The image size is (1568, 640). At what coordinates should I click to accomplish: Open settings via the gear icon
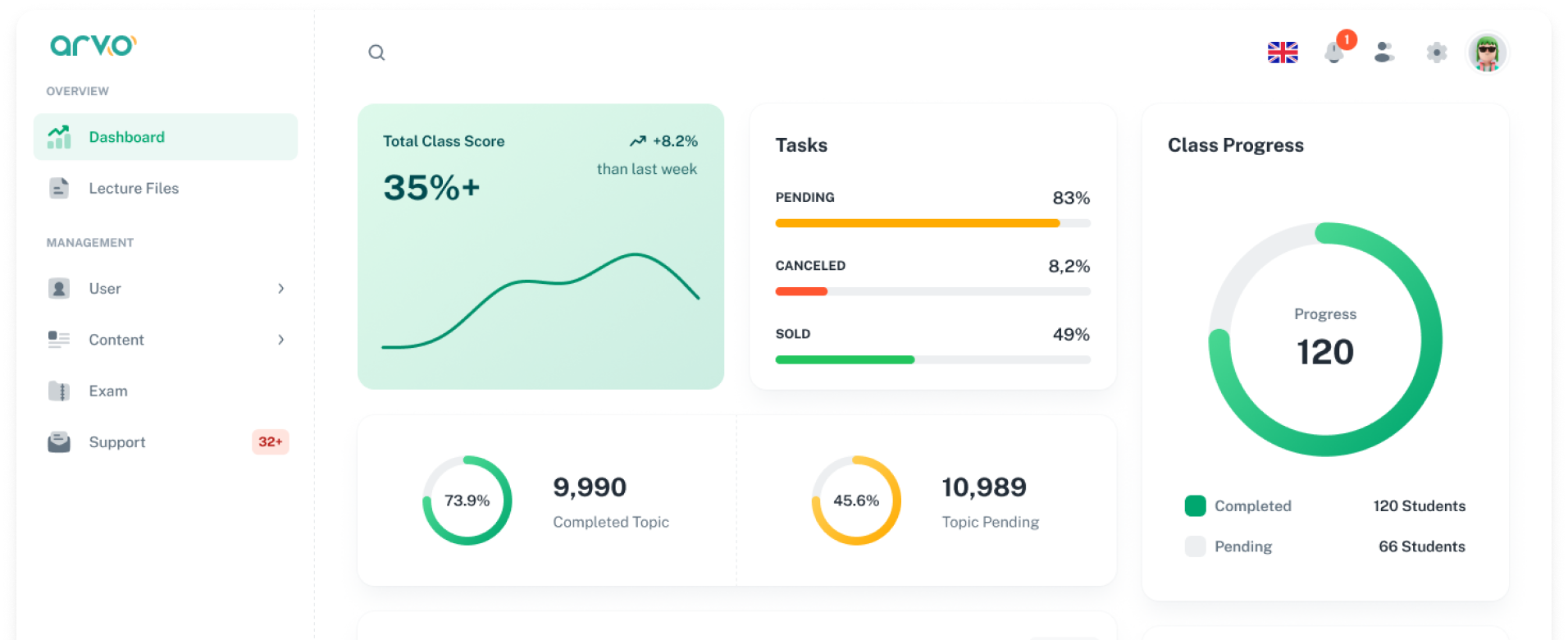pos(1436,53)
